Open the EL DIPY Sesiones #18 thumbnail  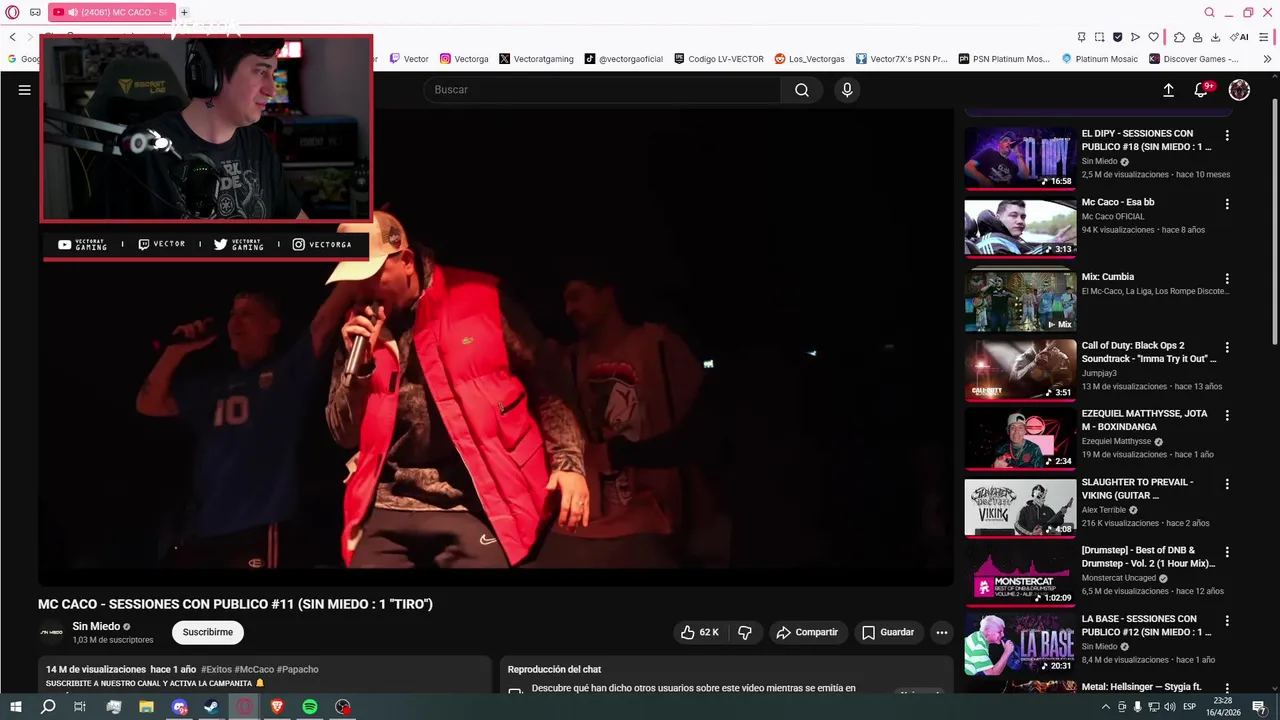tap(1020, 158)
